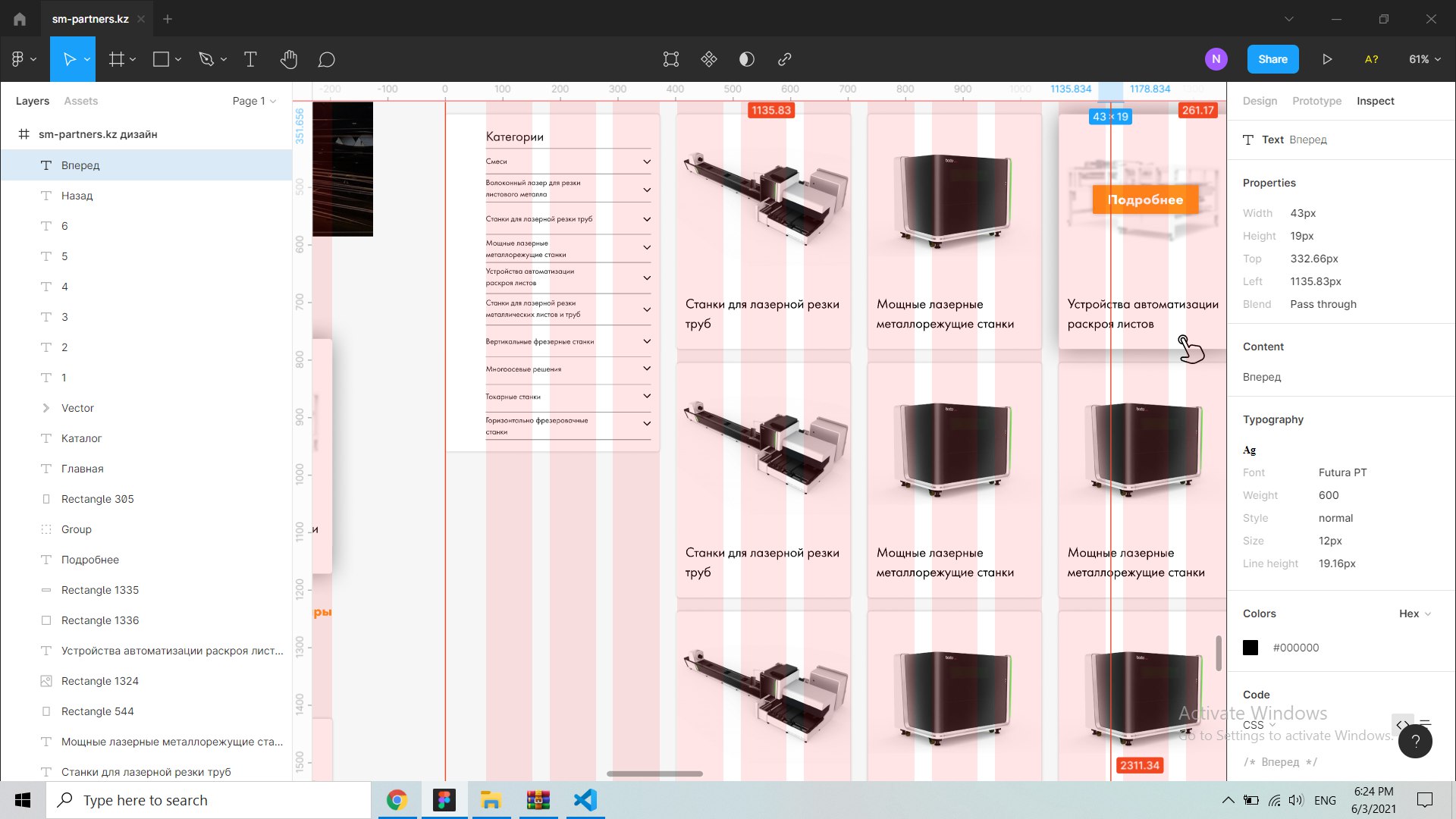1456x819 pixels.
Task: Select the Text tool
Action: pos(250,59)
